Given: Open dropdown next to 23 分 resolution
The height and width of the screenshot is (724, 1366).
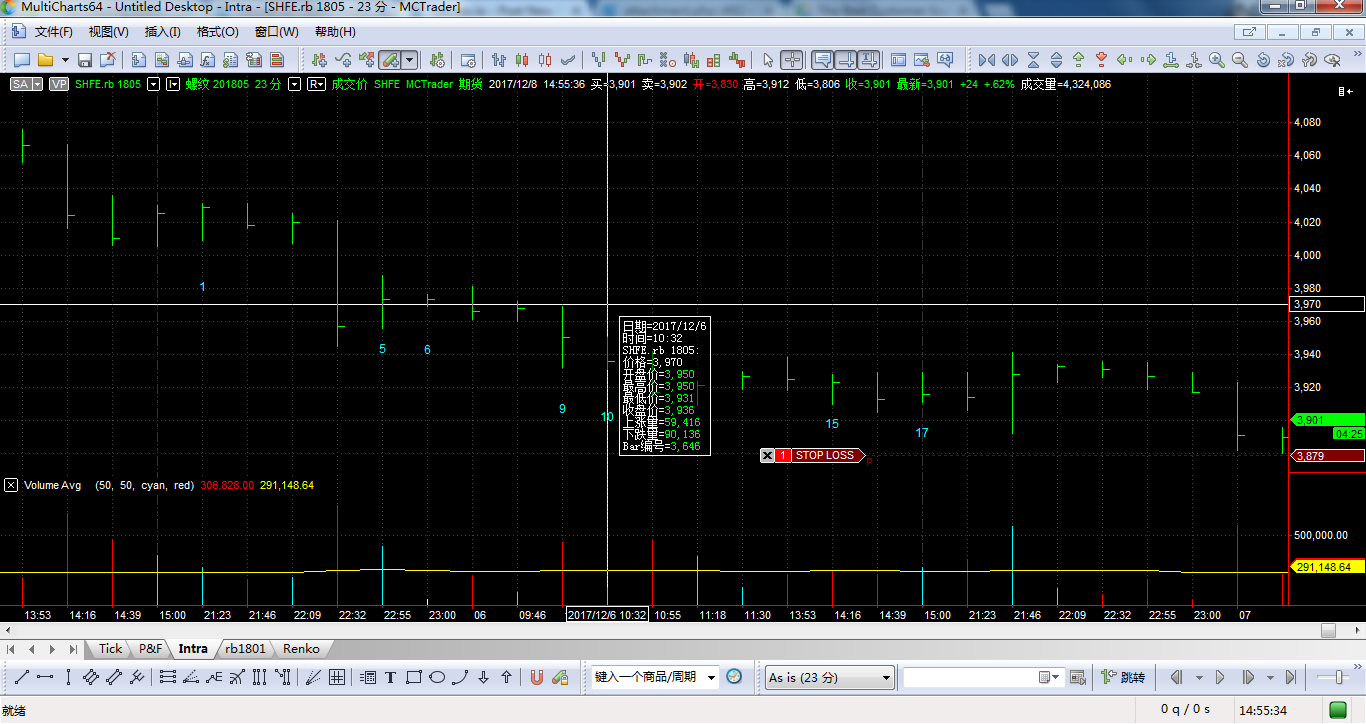Looking at the screenshot, I should 295,84.
